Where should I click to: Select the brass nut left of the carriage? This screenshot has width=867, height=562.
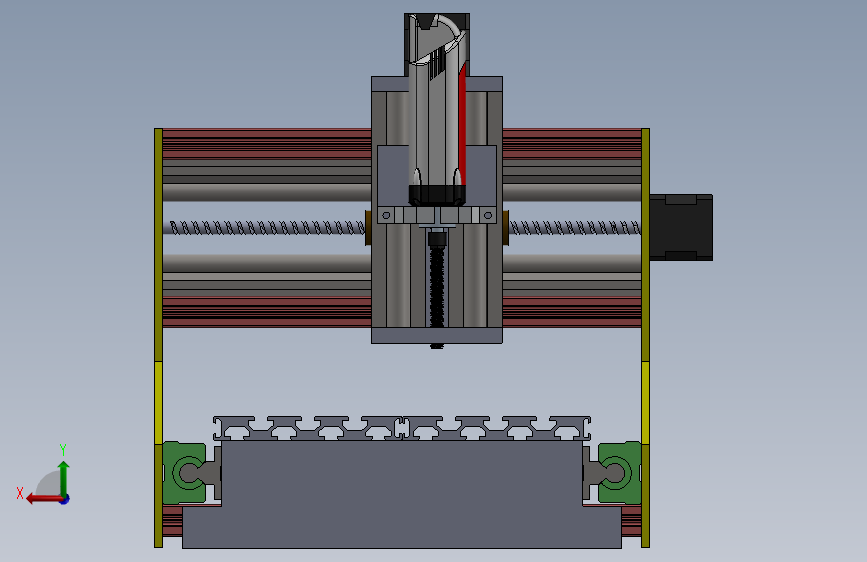[368, 227]
